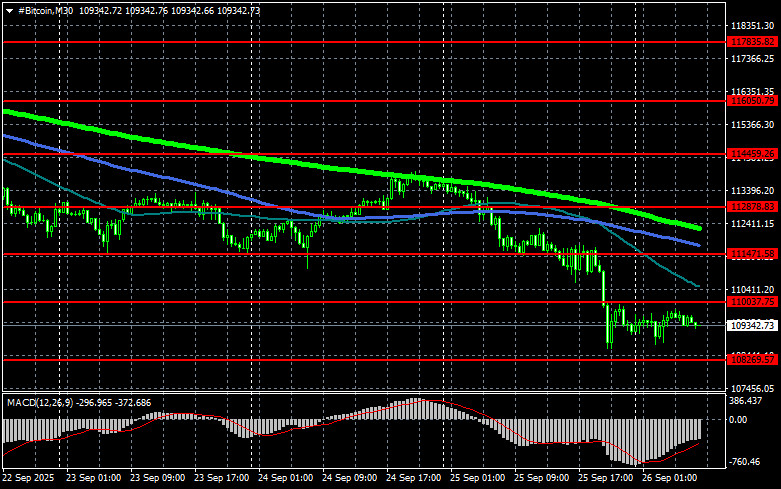
Task: Click the 116050.79 red price level label
Action: coord(752,101)
